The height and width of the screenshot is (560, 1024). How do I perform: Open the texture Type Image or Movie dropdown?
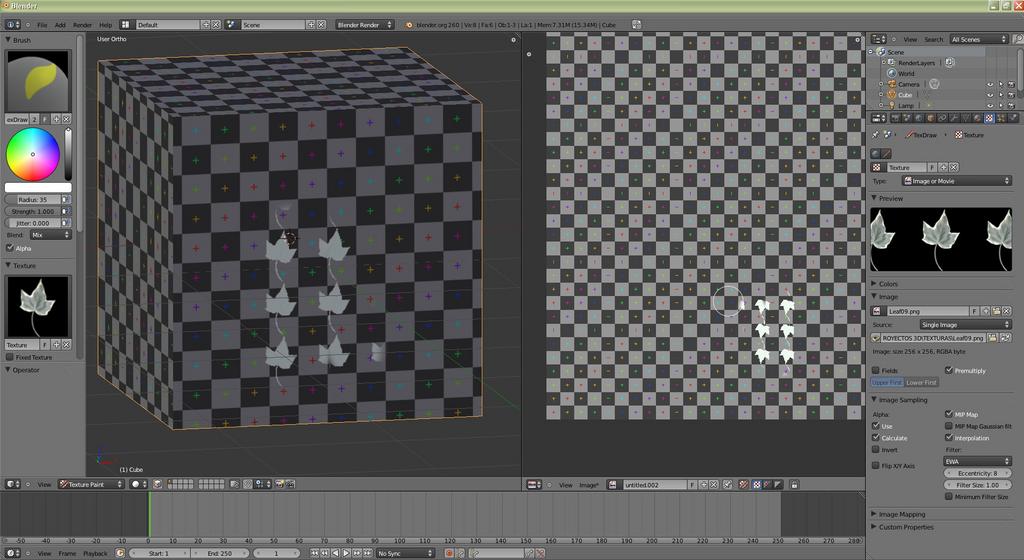(956, 181)
